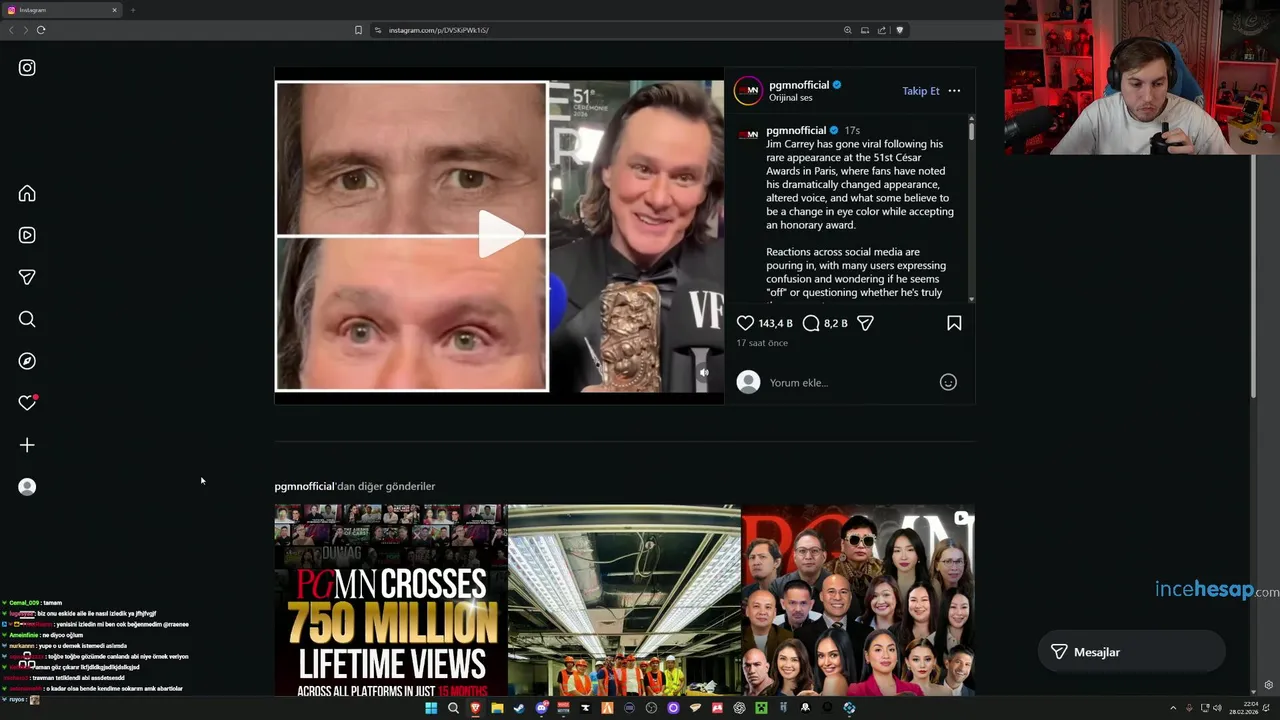Select the Instagram browser tab
Image resolution: width=1280 pixels, height=720 pixels.
60,10
